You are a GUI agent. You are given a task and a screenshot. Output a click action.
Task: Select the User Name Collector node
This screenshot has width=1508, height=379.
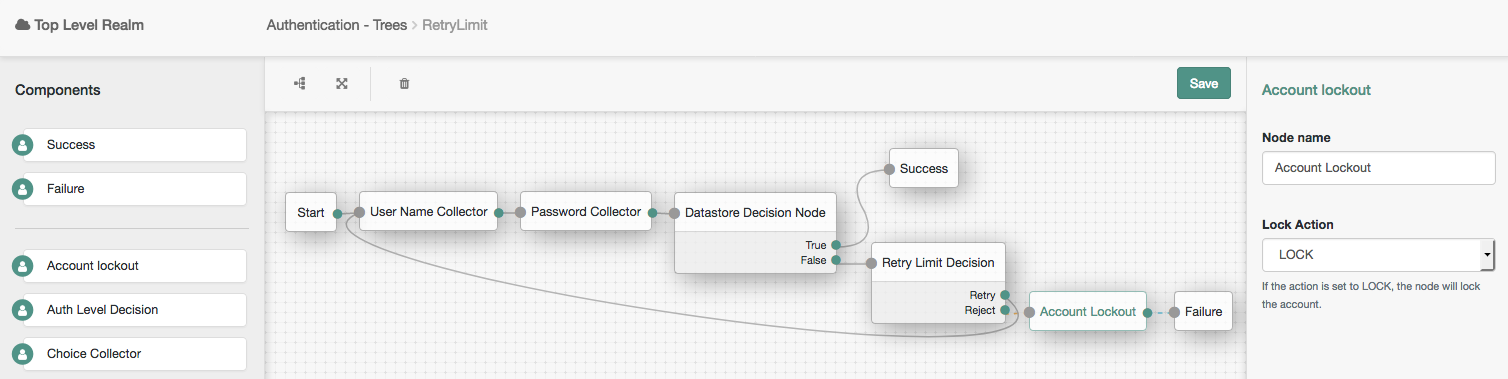[x=428, y=211]
